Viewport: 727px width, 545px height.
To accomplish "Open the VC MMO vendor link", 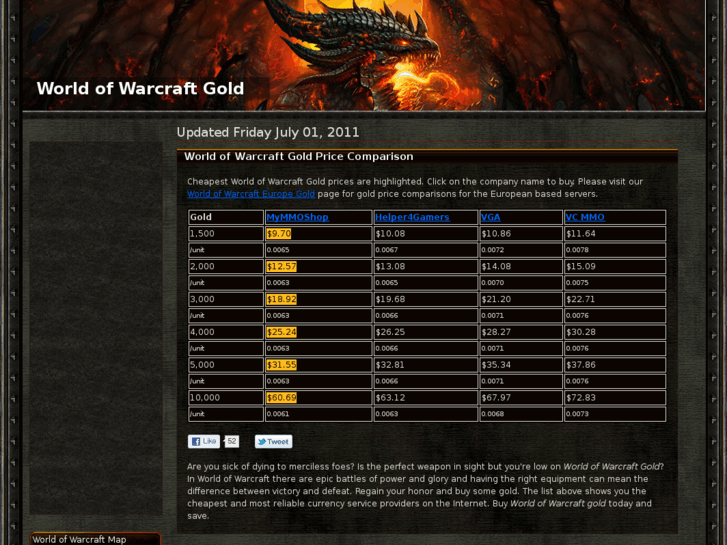I will tap(585, 217).
